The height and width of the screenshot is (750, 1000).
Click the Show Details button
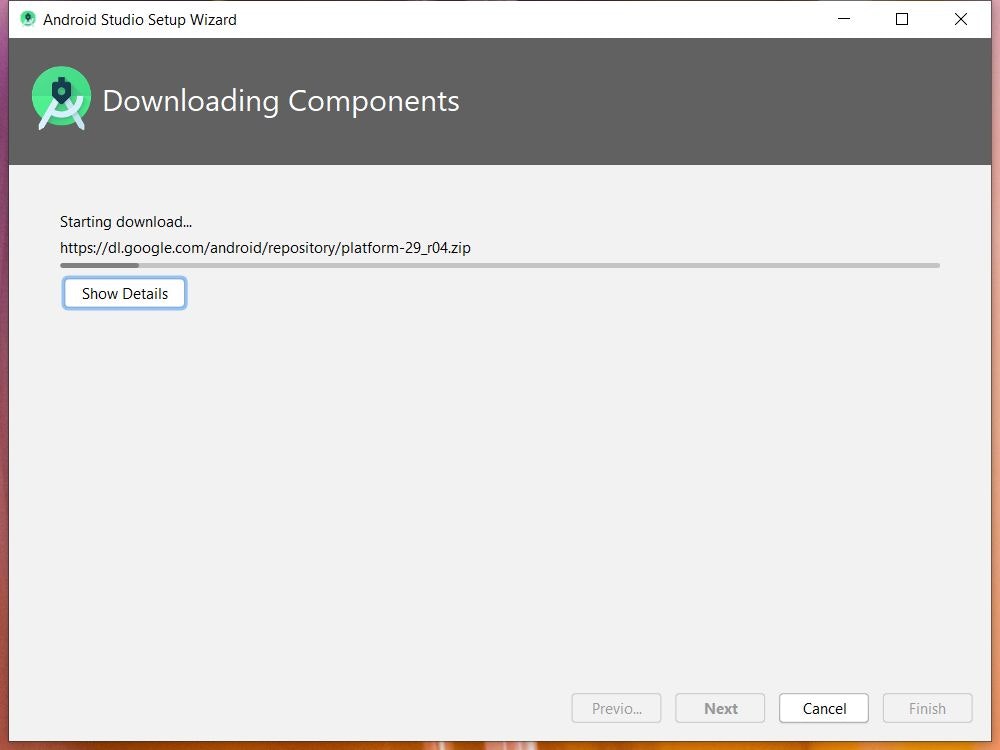[x=124, y=293]
